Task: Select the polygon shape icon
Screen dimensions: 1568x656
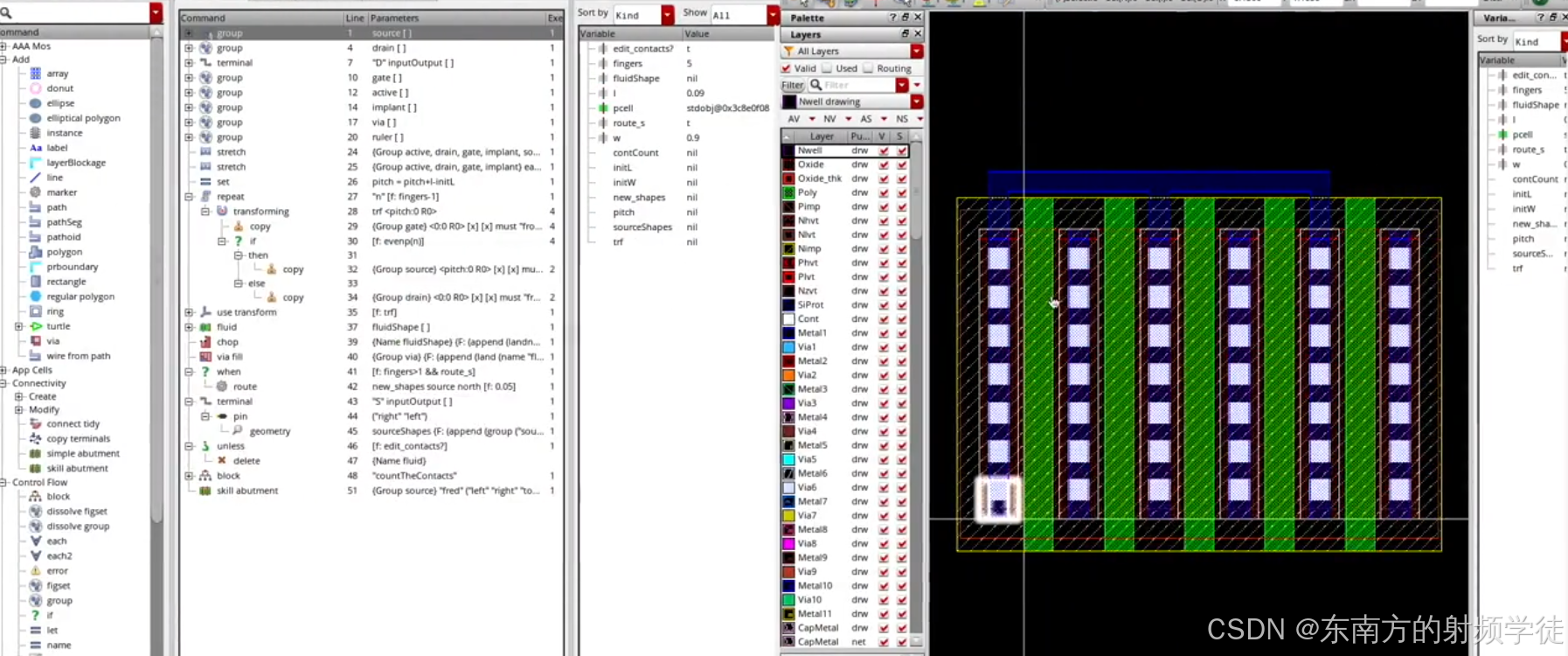Action: [36, 252]
